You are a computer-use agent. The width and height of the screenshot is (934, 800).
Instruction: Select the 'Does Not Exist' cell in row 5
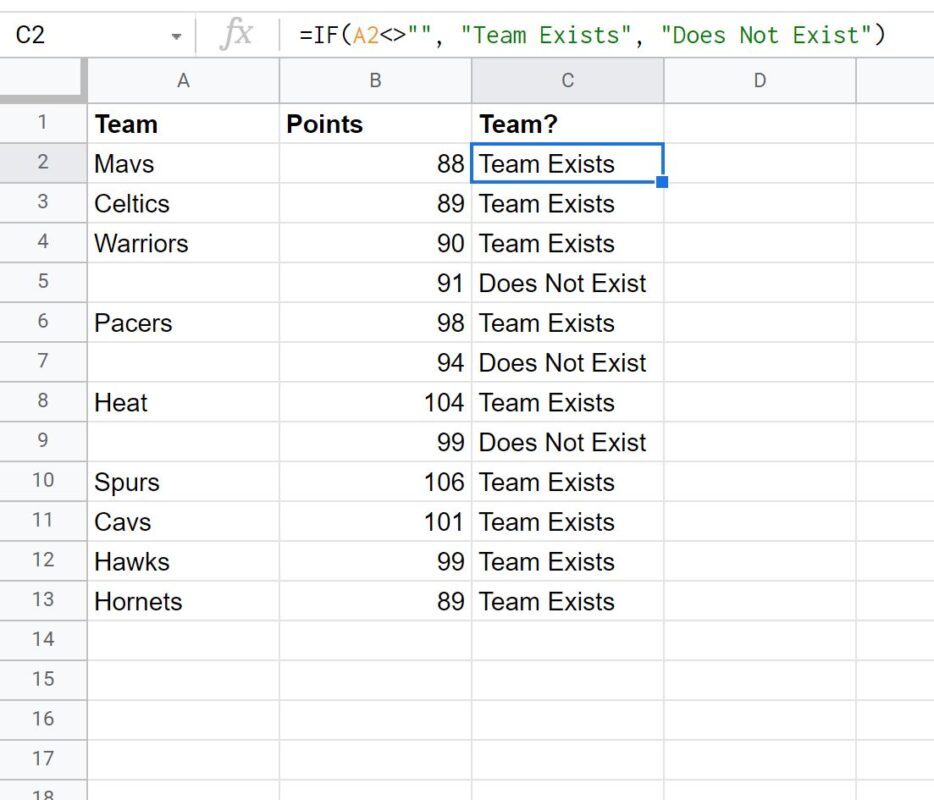(x=568, y=282)
